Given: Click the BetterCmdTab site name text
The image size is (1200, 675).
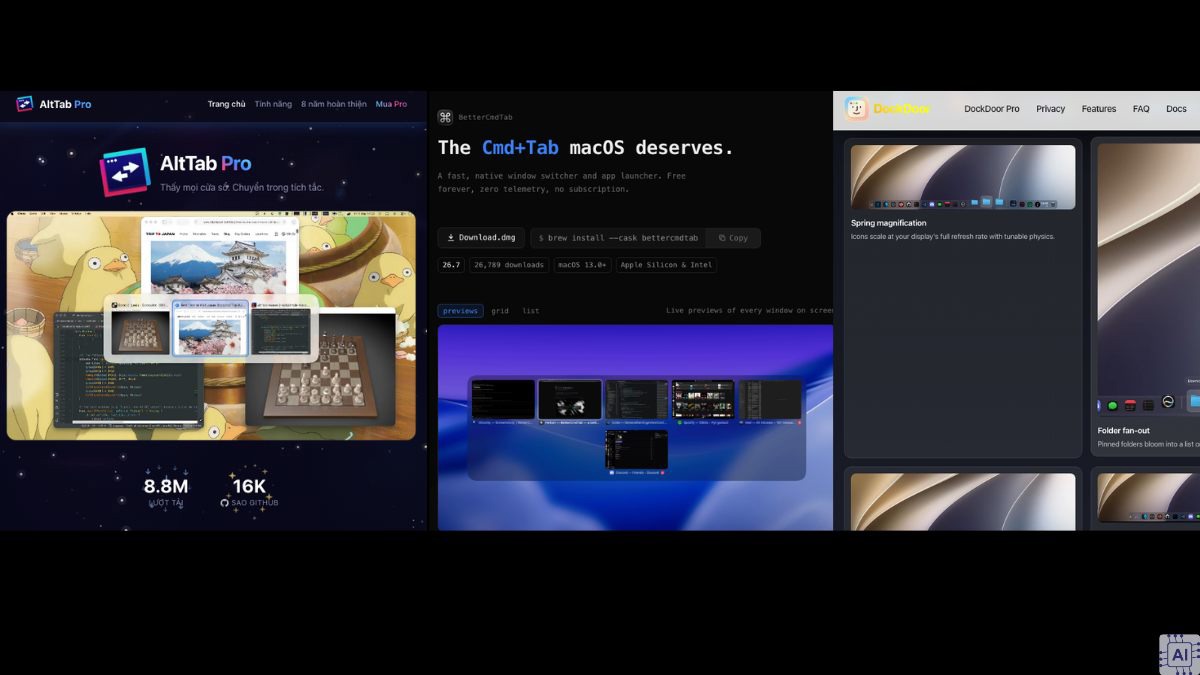Looking at the screenshot, I should 485,117.
